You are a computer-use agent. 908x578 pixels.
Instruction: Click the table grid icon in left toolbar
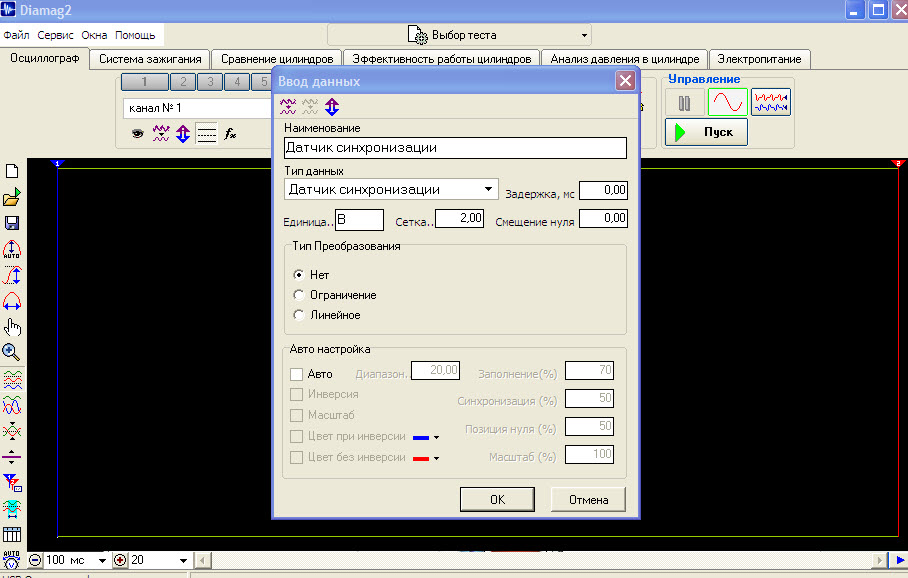12,534
